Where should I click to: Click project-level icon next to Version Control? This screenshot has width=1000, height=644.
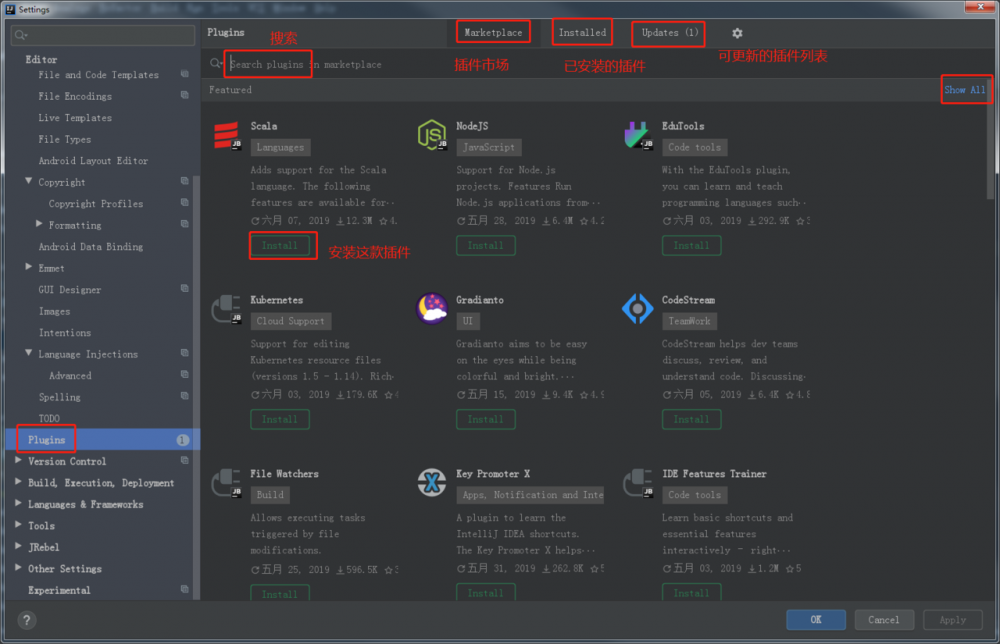pyautogui.click(x=184, y=460)
